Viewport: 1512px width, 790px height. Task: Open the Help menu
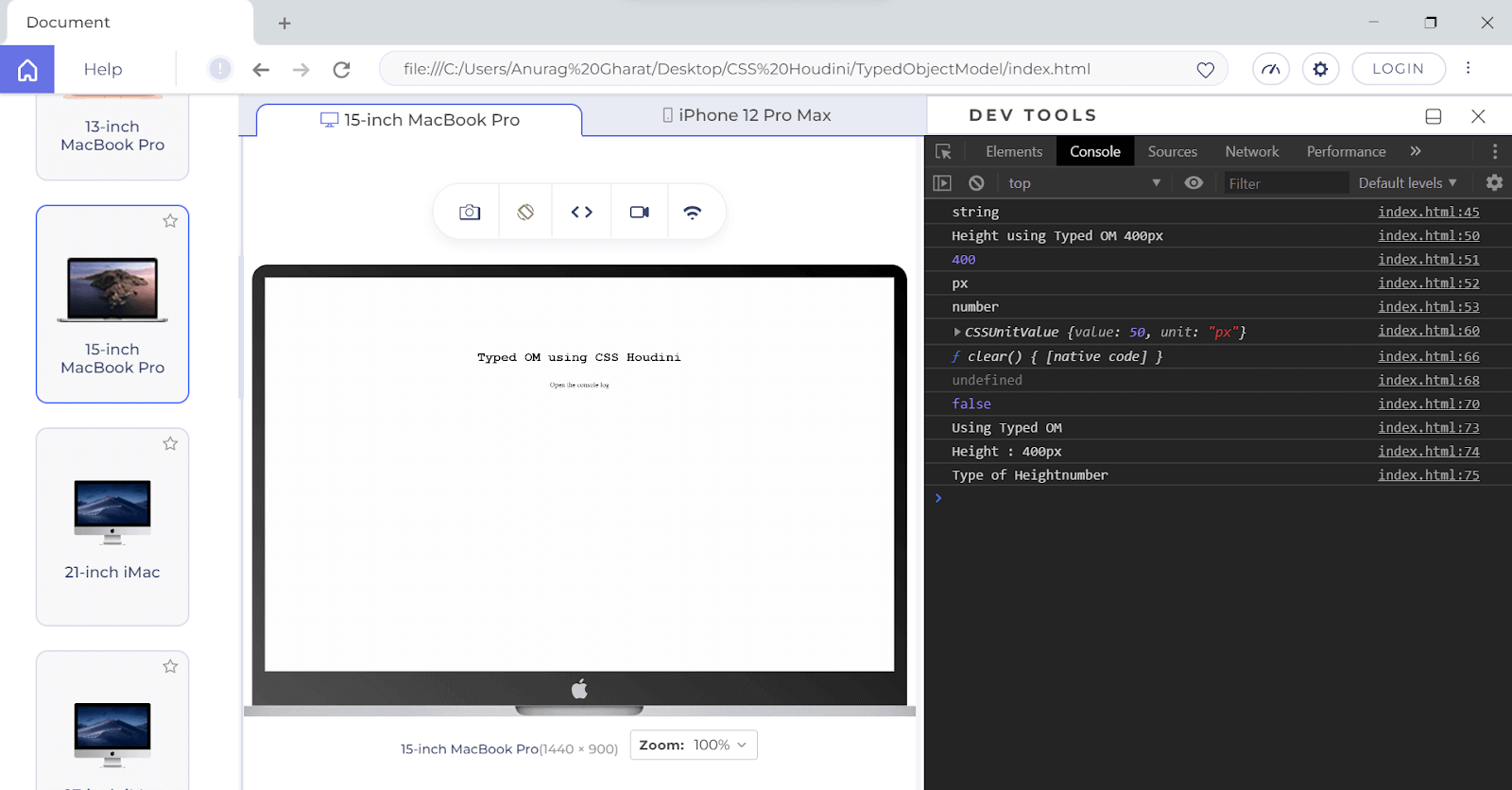(103, 69)
